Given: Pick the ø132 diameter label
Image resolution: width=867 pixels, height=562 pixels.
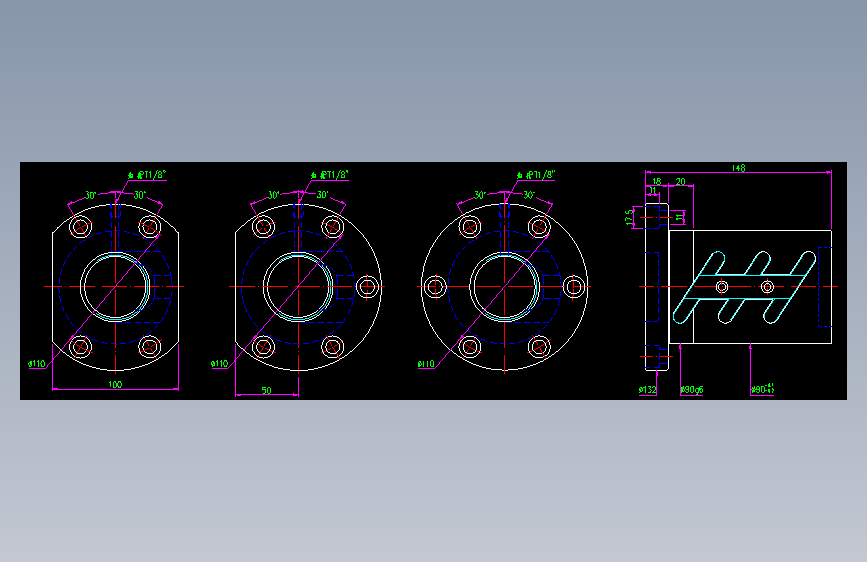Looking at the screenshot, I should tap(647, 390).
